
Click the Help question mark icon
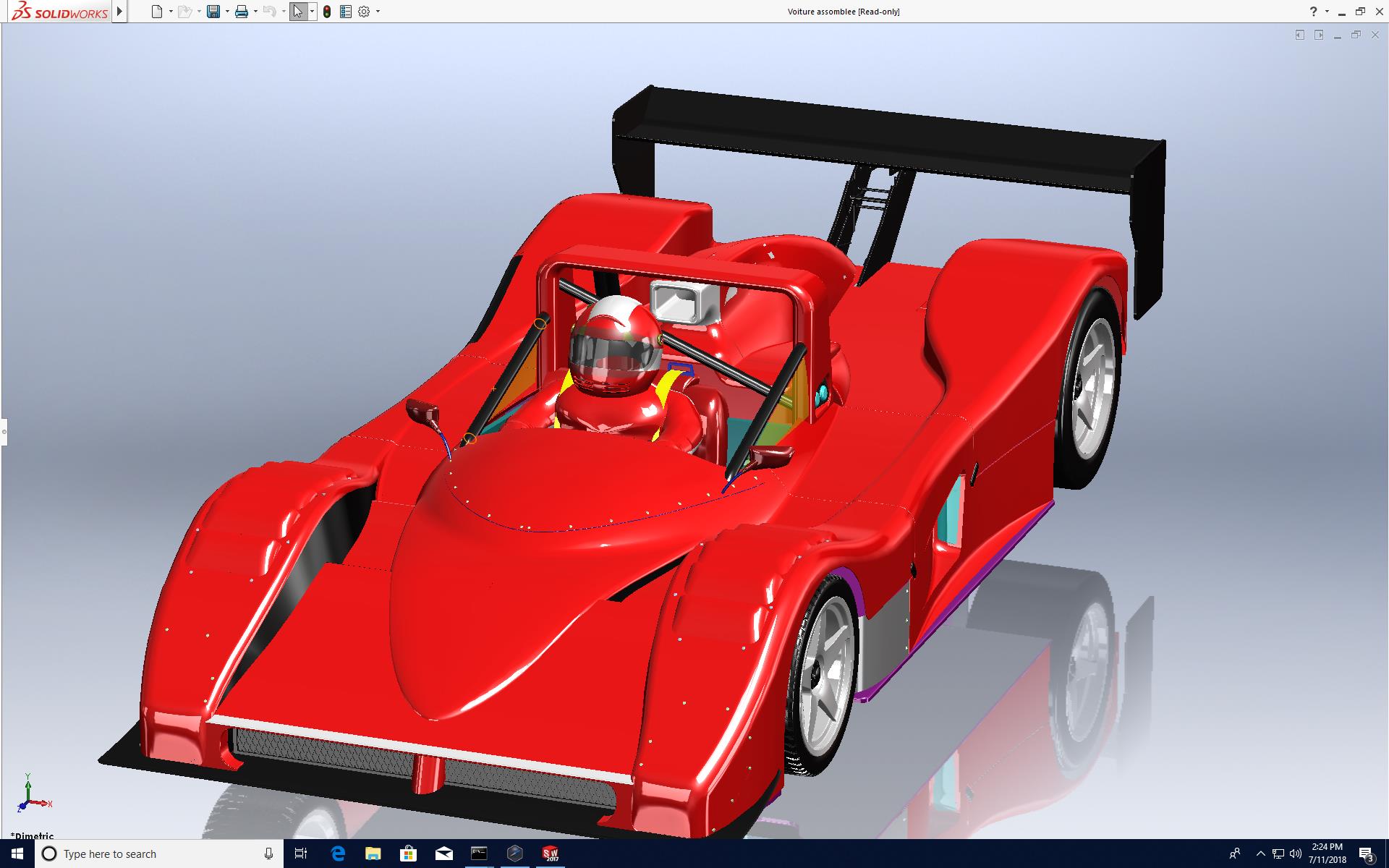(1314, 12)
